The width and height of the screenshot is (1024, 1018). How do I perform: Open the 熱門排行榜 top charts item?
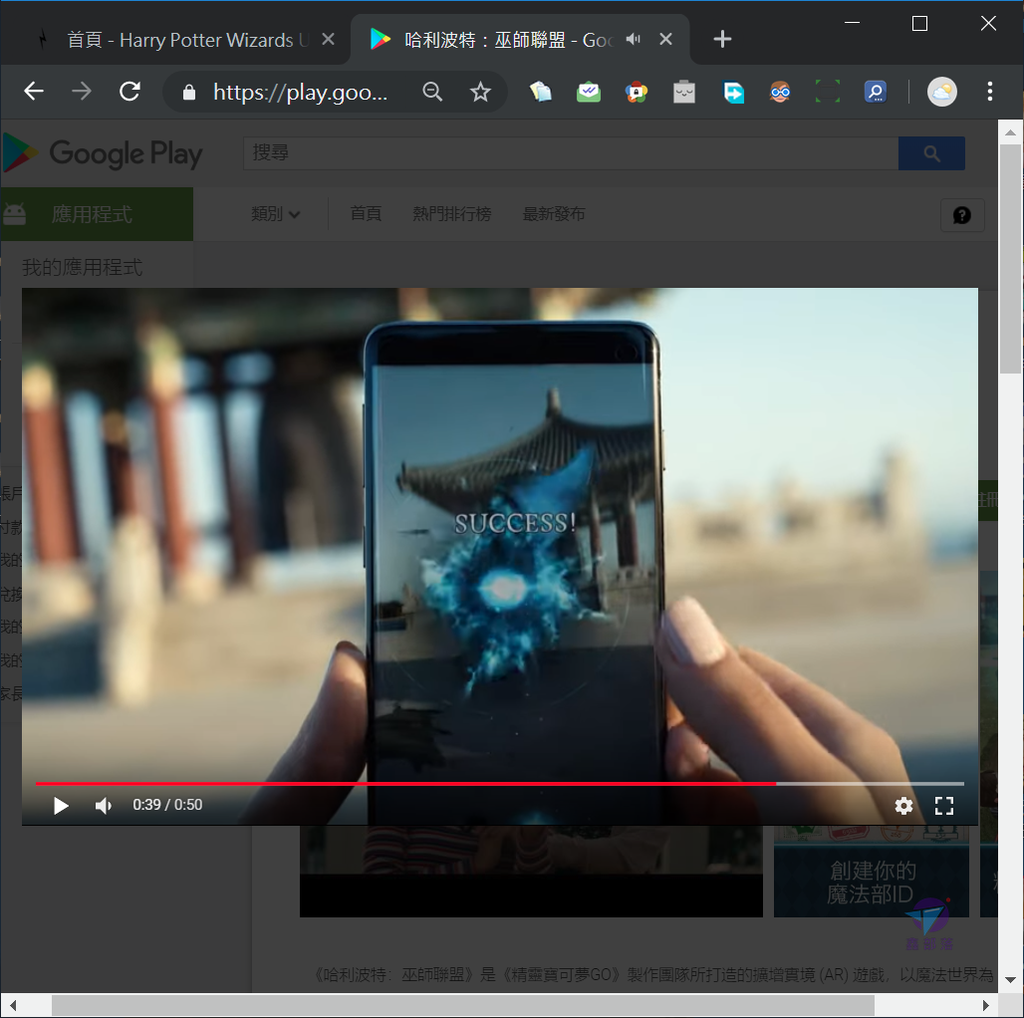[452, 214]
